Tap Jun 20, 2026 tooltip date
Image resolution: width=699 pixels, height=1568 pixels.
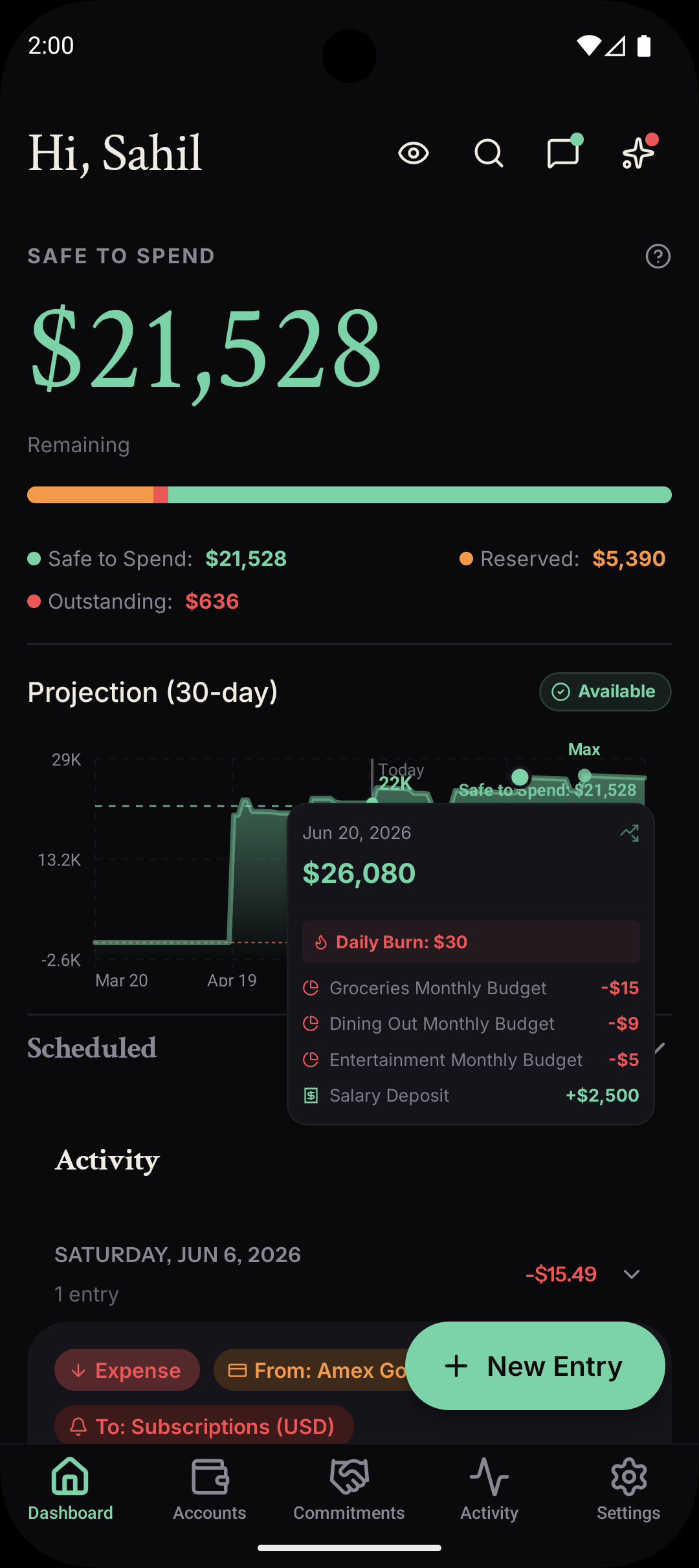pos(357,833)
